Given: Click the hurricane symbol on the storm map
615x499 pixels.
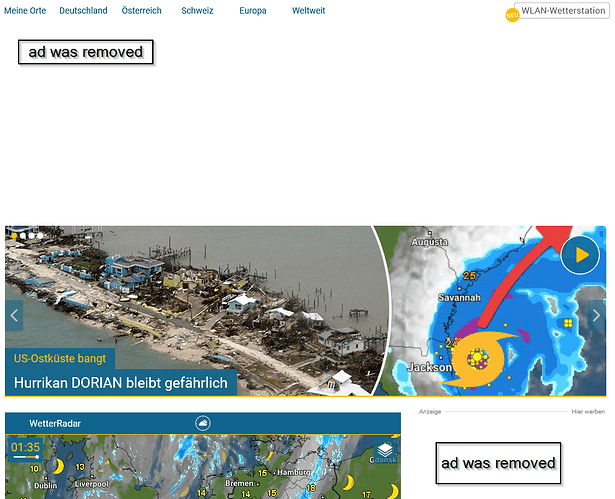Looking at the screenshot, I should 478,360.
